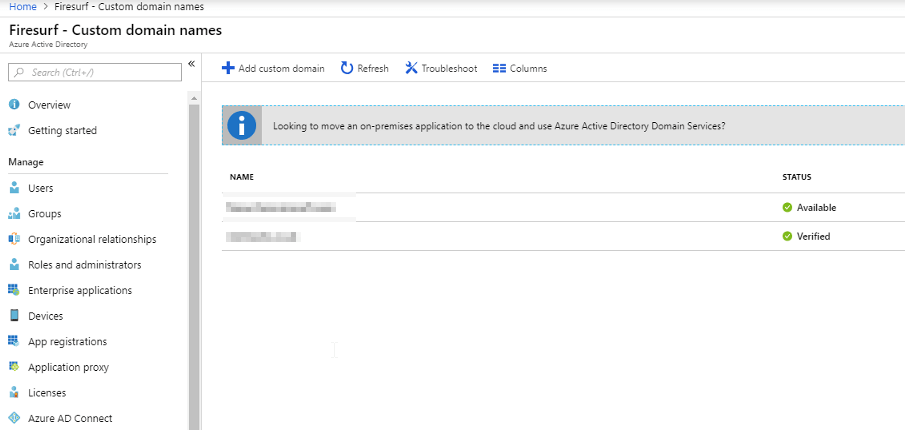Viewport: 922px width, 434px height.
Task: Click the Columns button label
Action: (x=528, y=69)
